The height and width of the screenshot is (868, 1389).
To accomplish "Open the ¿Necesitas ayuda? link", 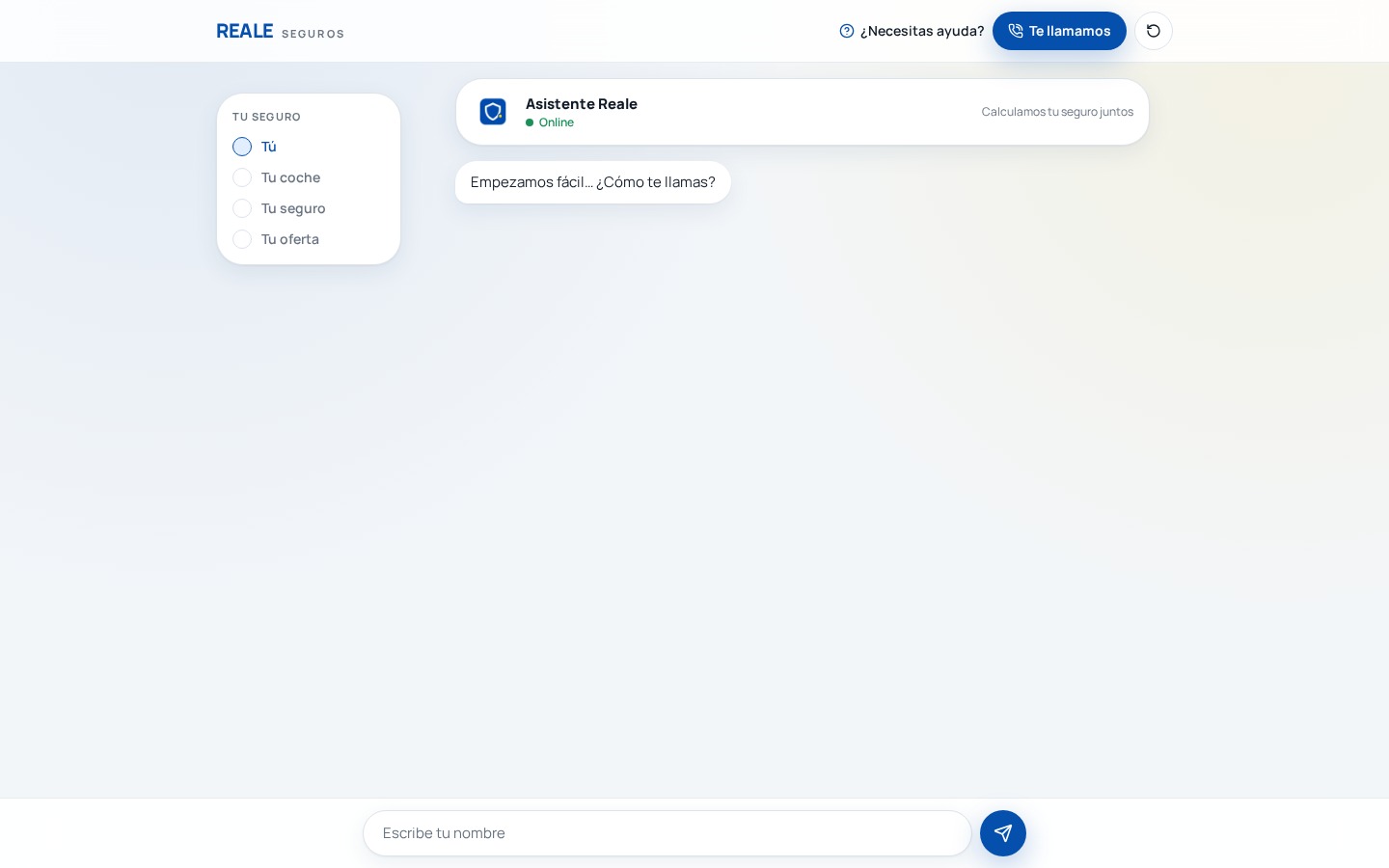I will (x=912, y=31).
